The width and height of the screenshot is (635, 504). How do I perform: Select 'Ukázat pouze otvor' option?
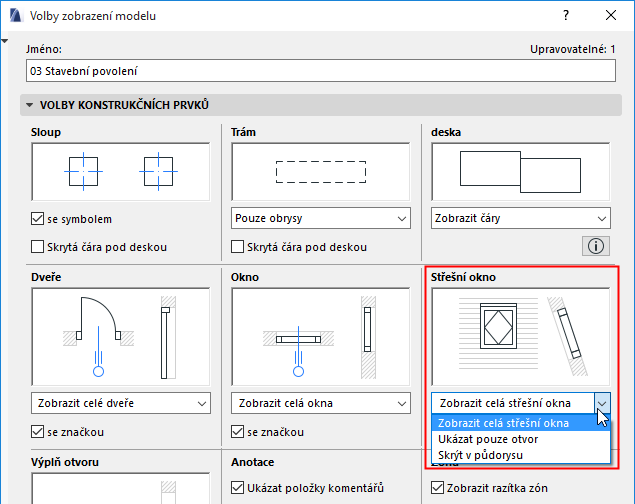[x=488, y=439]
